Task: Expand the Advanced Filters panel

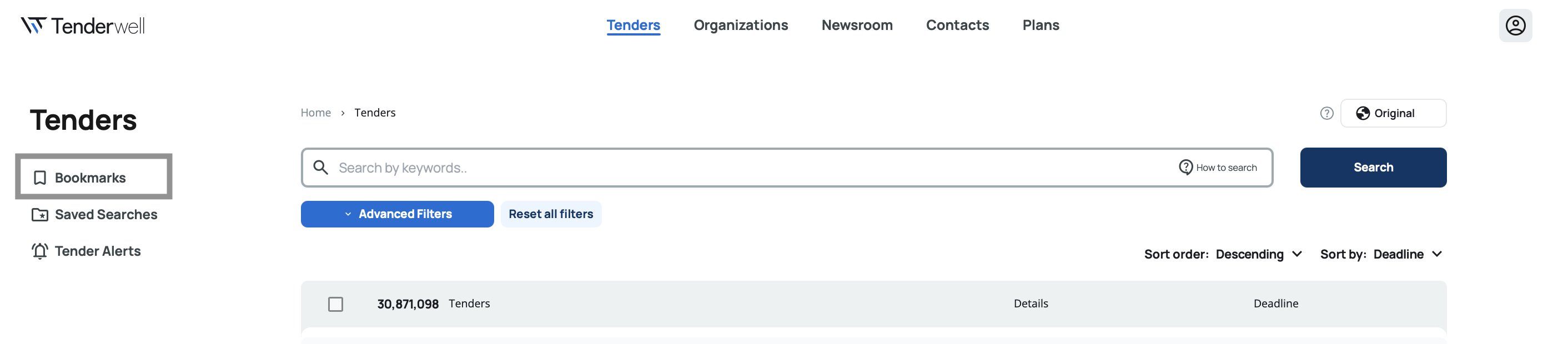Action: click(397, 214)
